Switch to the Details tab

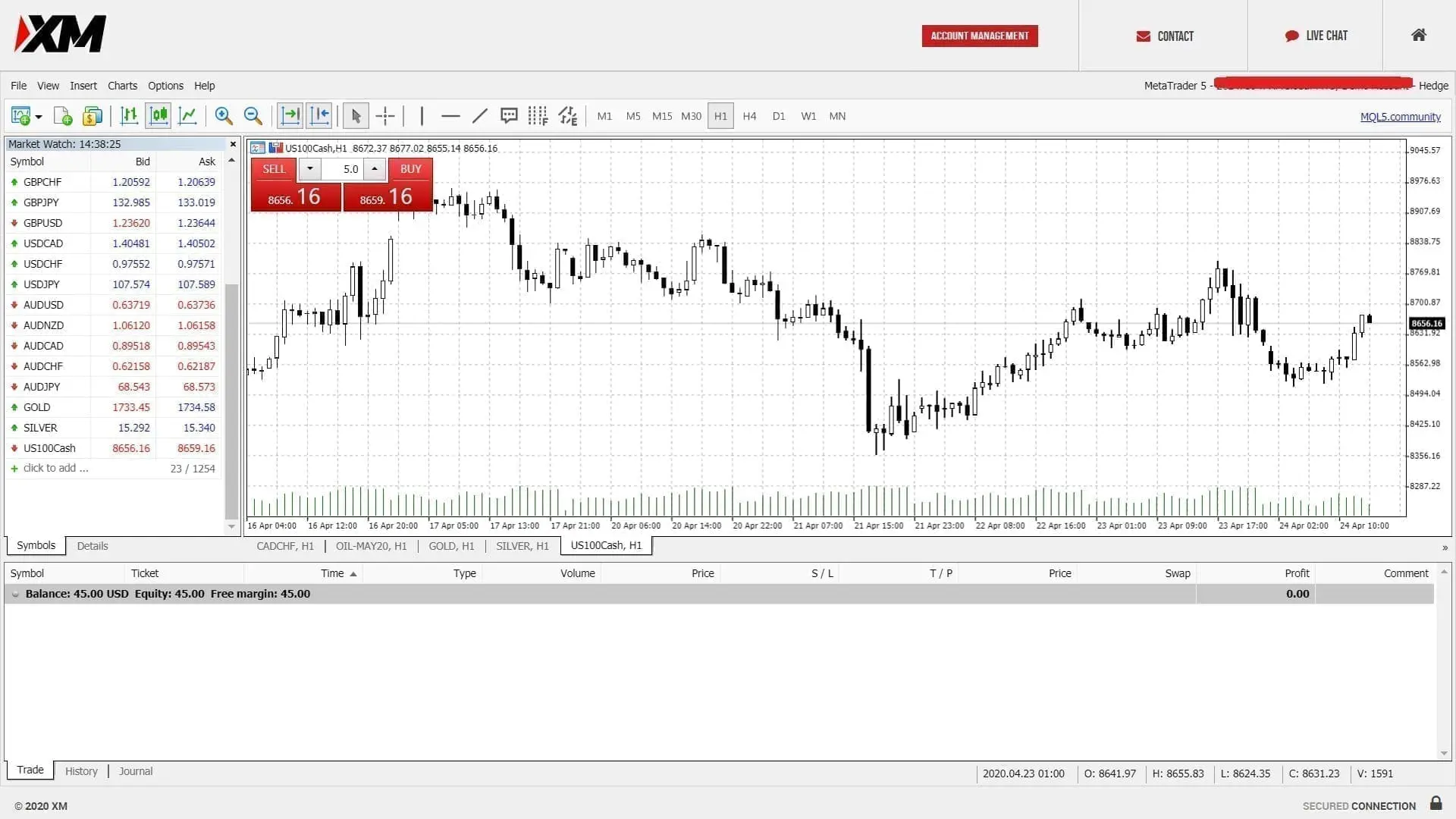click(x=93, y=546)
